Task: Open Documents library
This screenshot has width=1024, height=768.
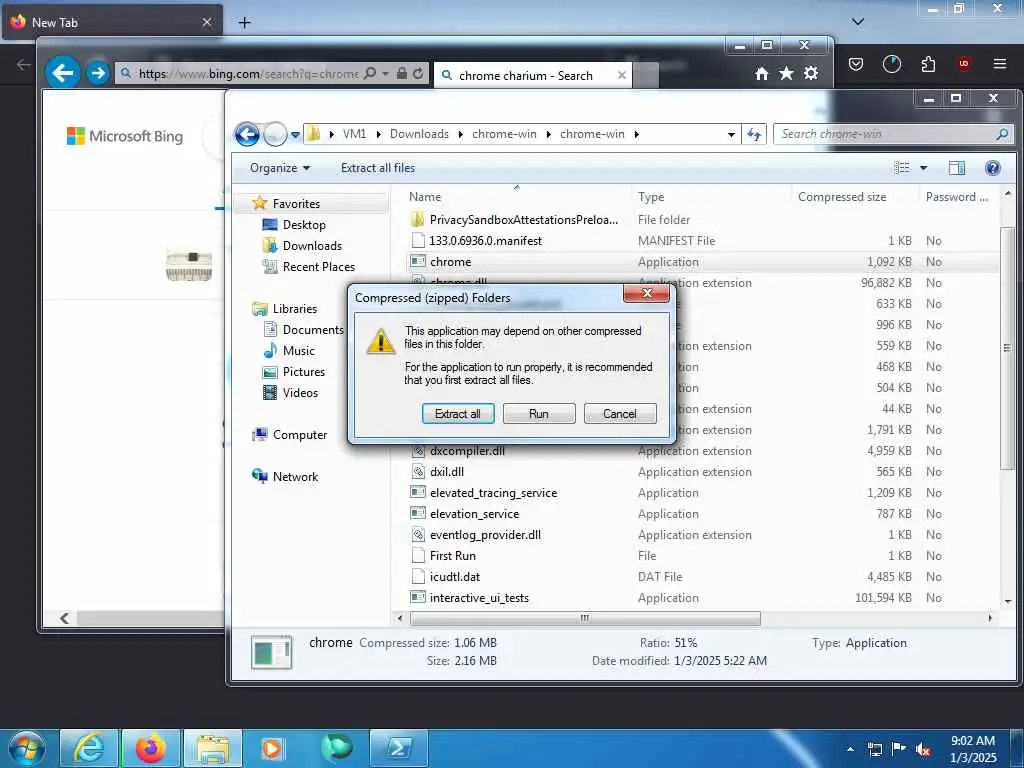Action: pyautogui.click(x=304, y=330)
